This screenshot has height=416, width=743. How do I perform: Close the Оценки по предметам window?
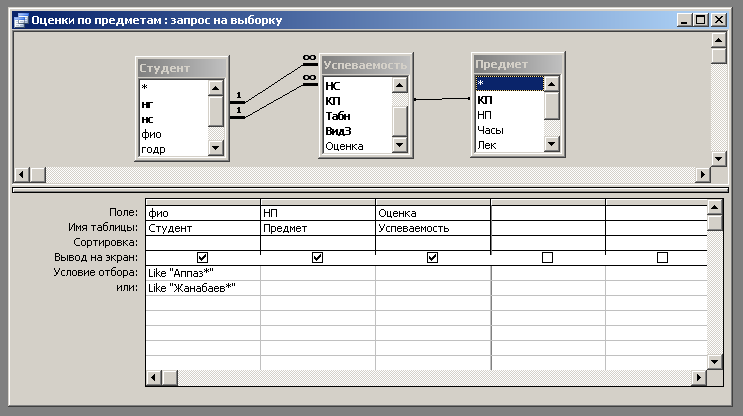point(719,20)
